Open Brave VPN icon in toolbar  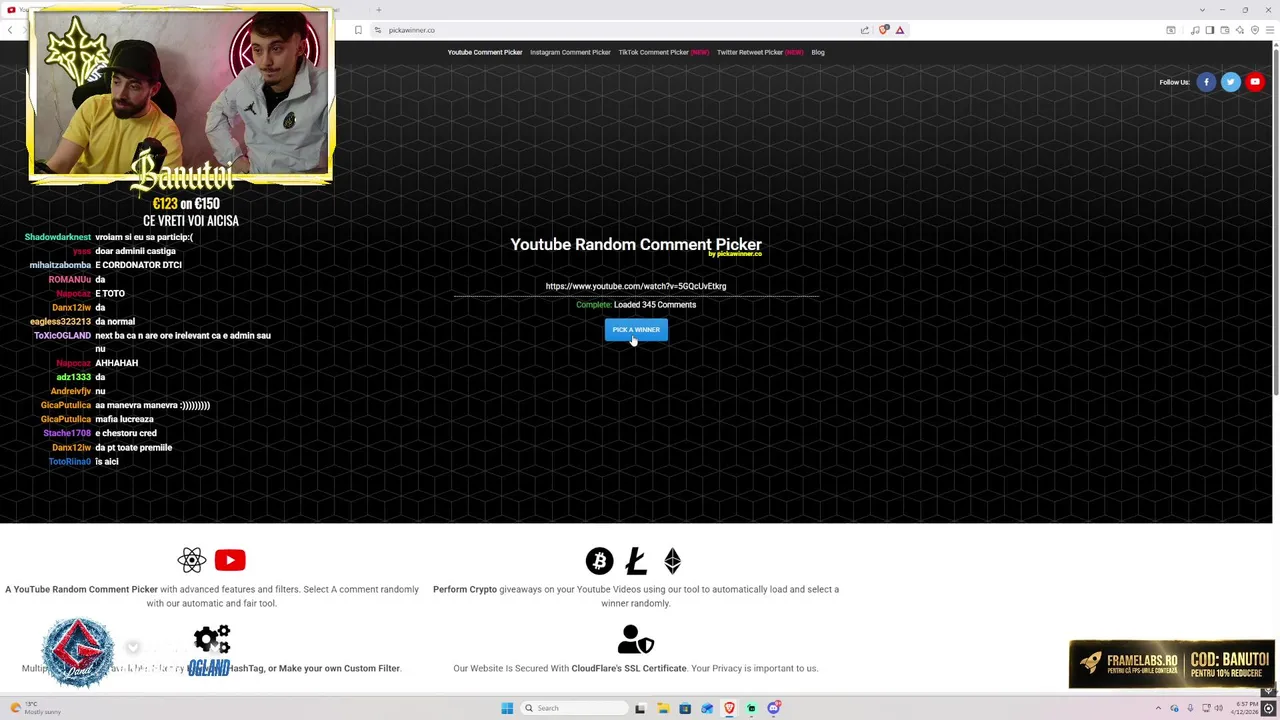[x=1255, y=30]
